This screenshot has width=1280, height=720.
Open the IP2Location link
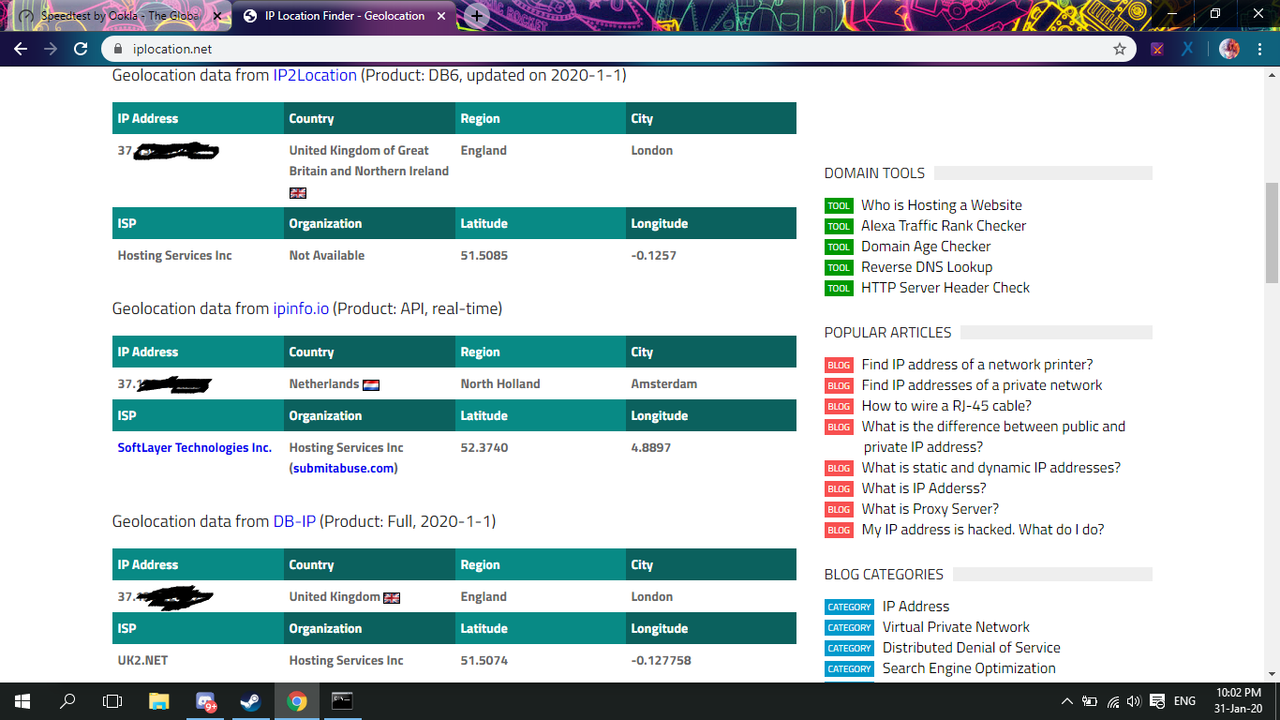(x=315, y=75)
